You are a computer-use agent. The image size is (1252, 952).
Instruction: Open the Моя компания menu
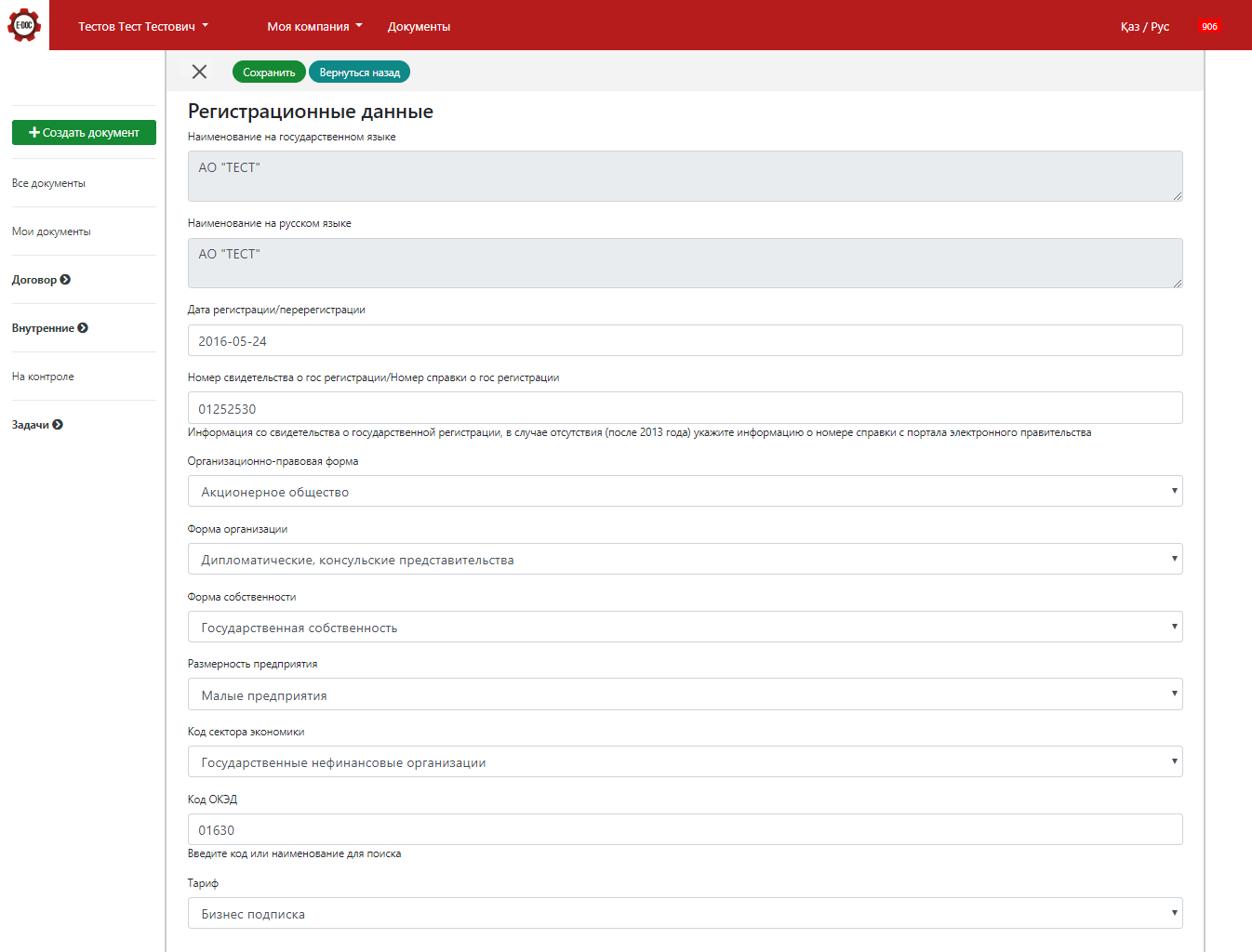[x=314, y=26]
